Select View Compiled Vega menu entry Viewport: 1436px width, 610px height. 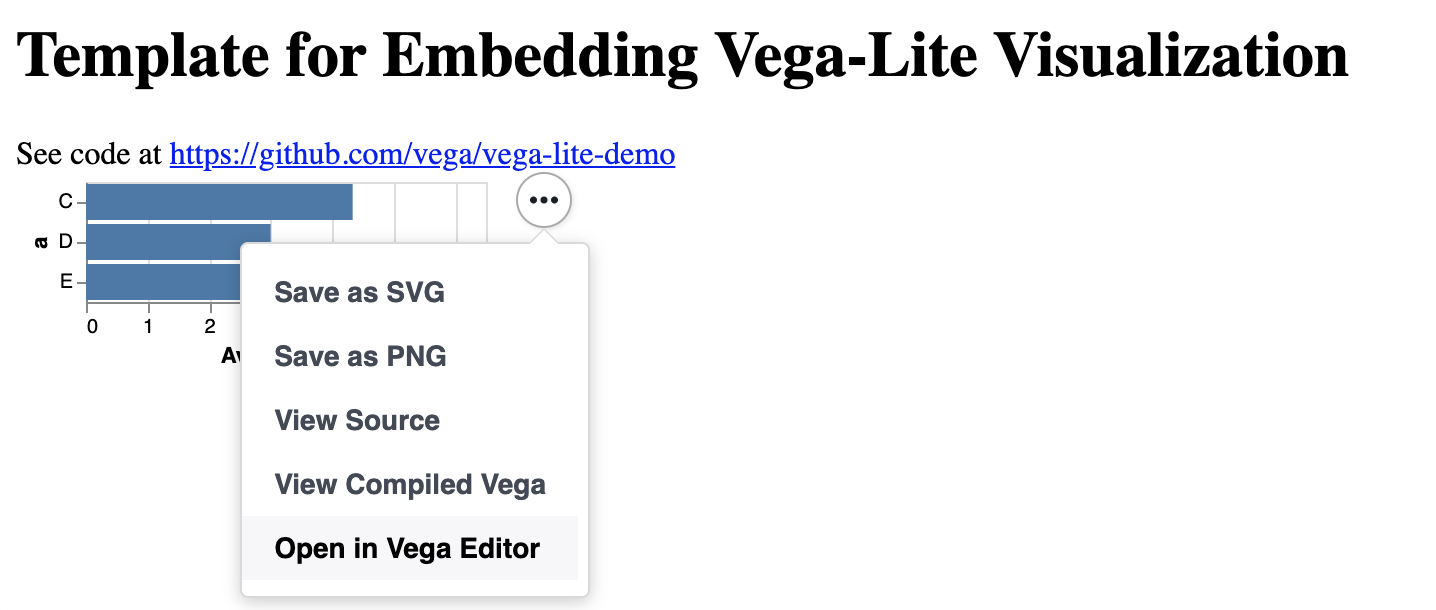(410, 484)
